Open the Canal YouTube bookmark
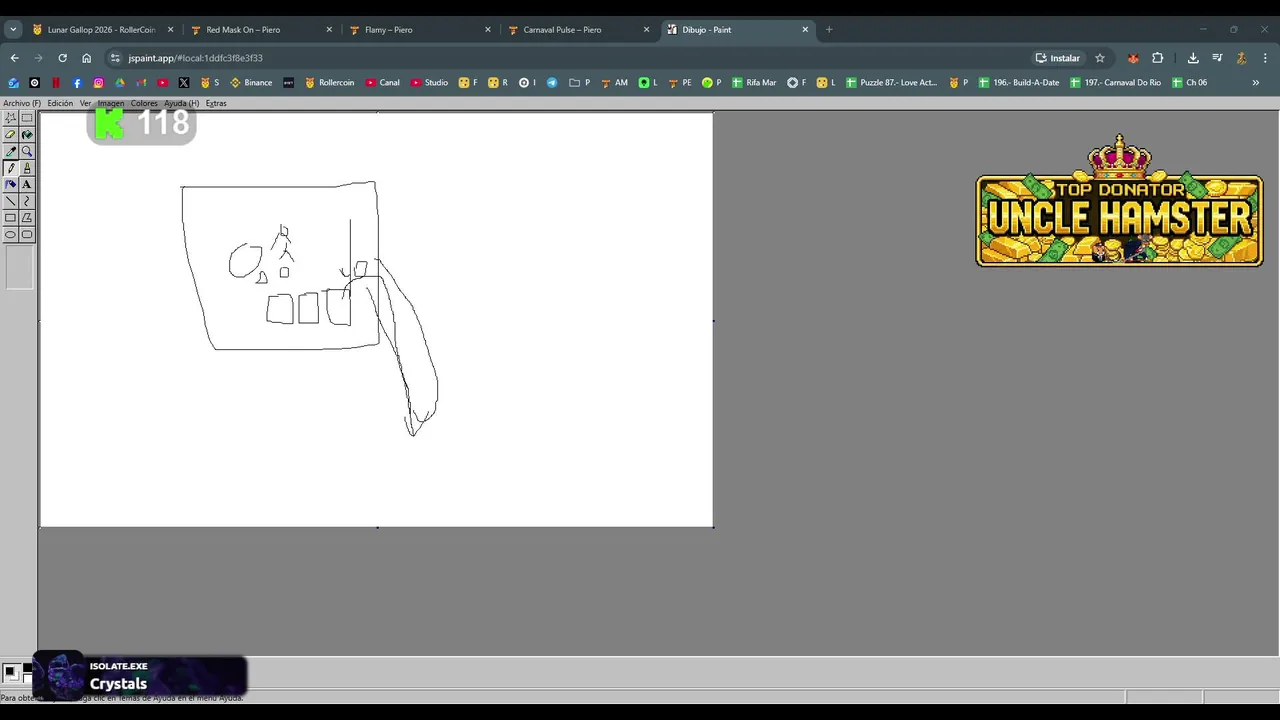The height and width of the screenshot is (720, 1280). tap(382, 82)
